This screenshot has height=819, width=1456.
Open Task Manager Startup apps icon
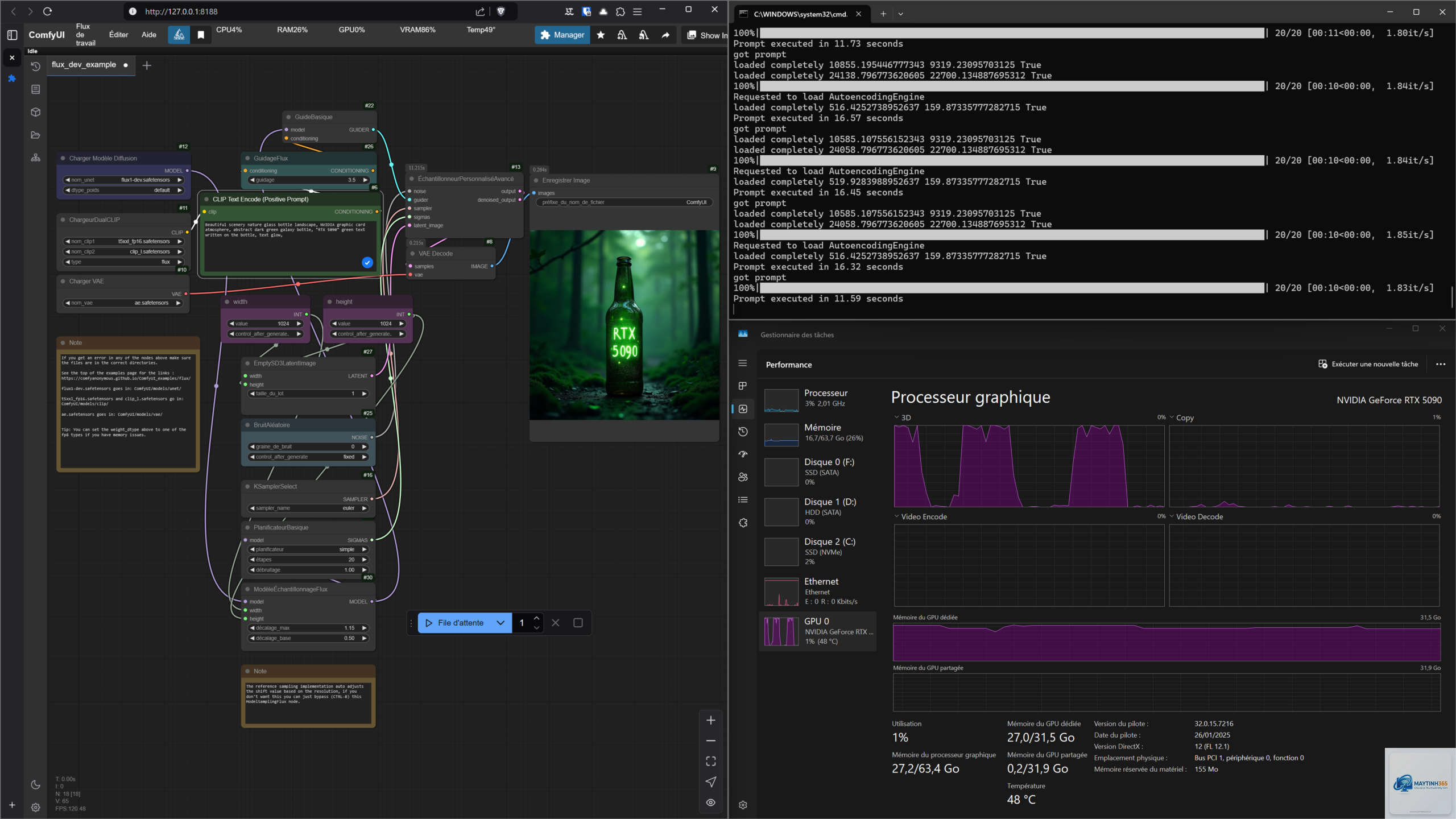click(x=743, y=454)
